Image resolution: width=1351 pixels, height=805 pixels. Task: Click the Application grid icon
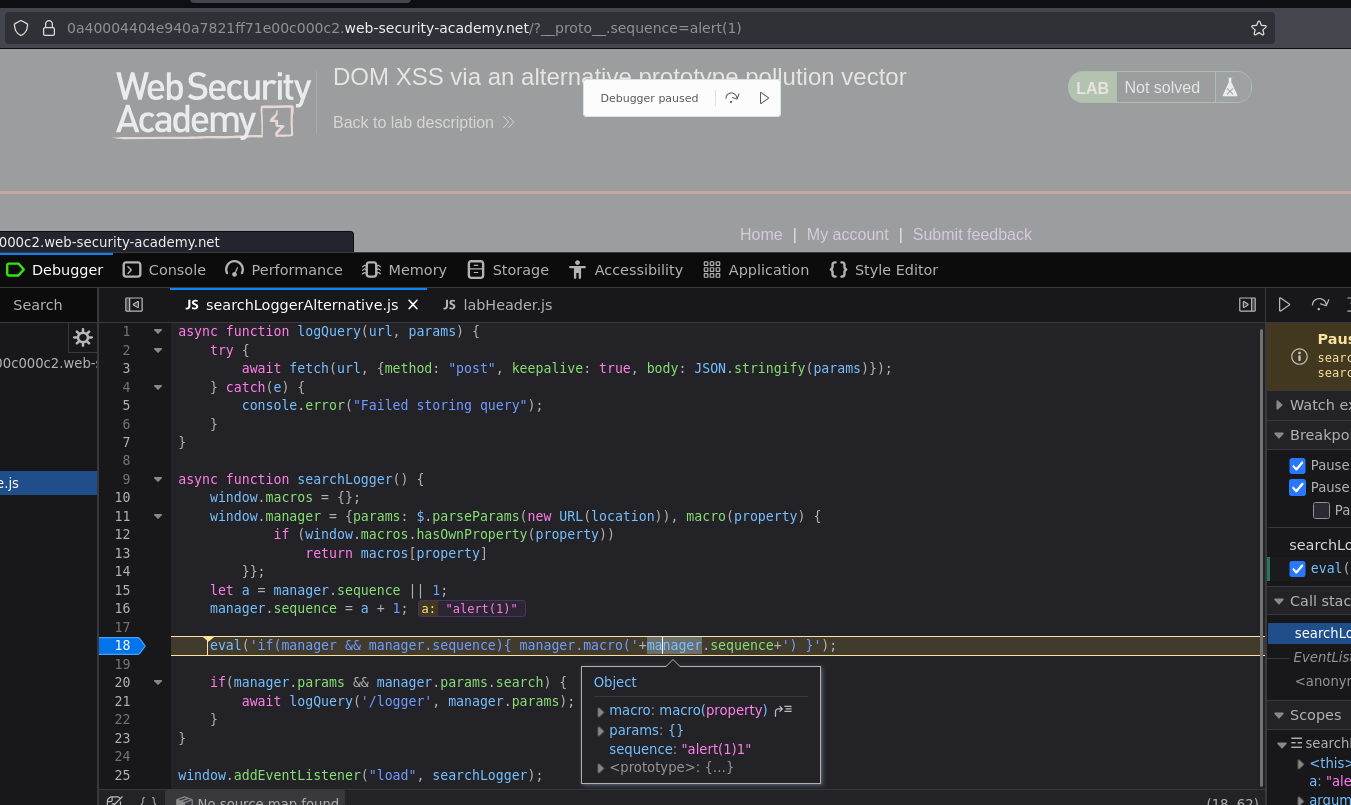click(712, 270)
